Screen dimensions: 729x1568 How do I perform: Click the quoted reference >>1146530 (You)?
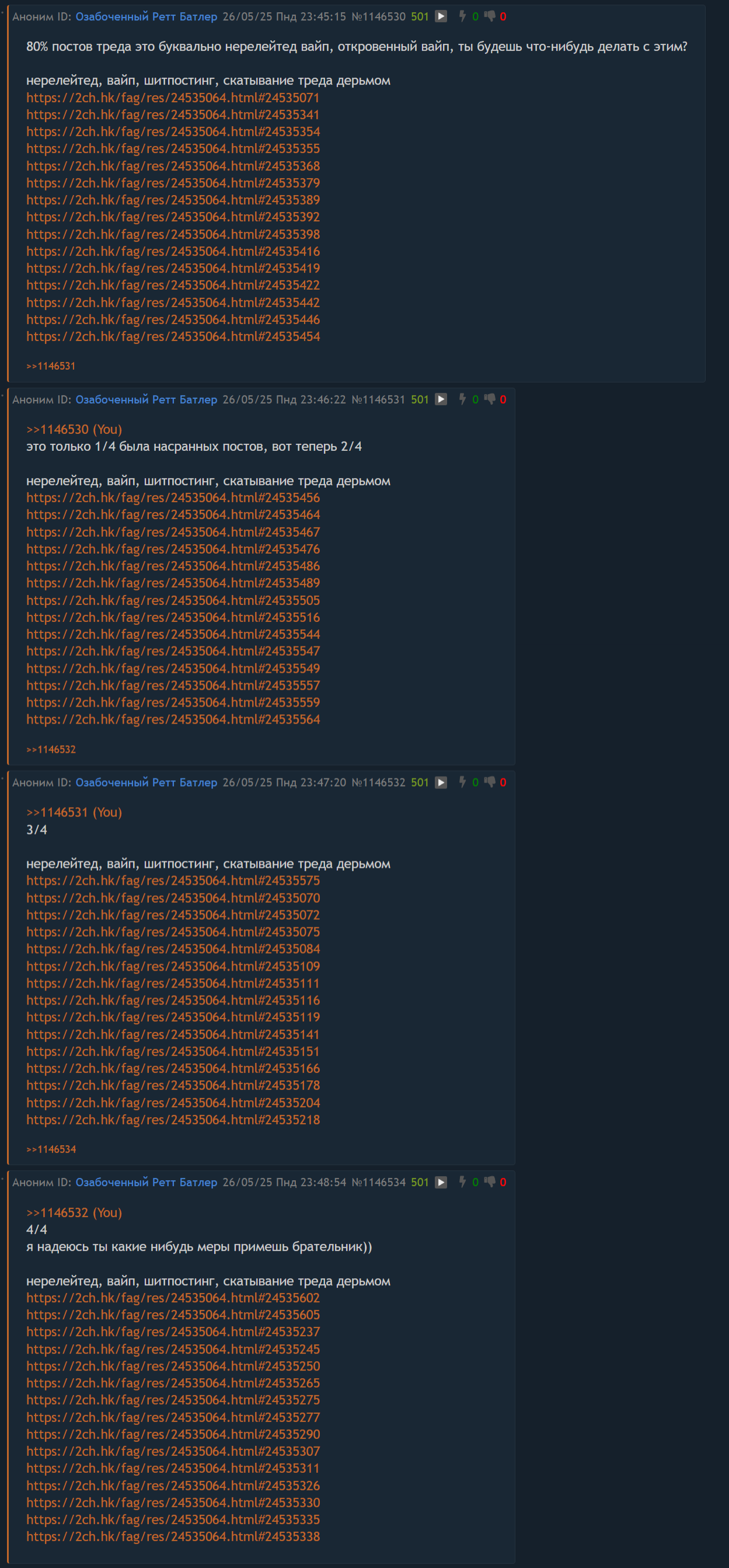pyautogui.click(x=74, y=429)
